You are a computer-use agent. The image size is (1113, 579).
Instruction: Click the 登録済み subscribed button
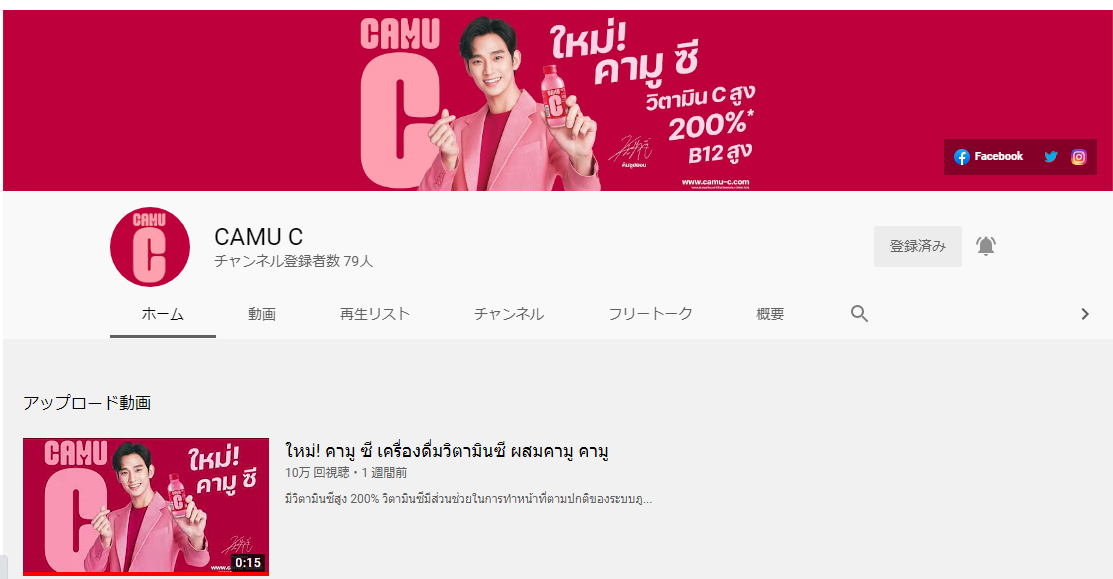point(918,246)
